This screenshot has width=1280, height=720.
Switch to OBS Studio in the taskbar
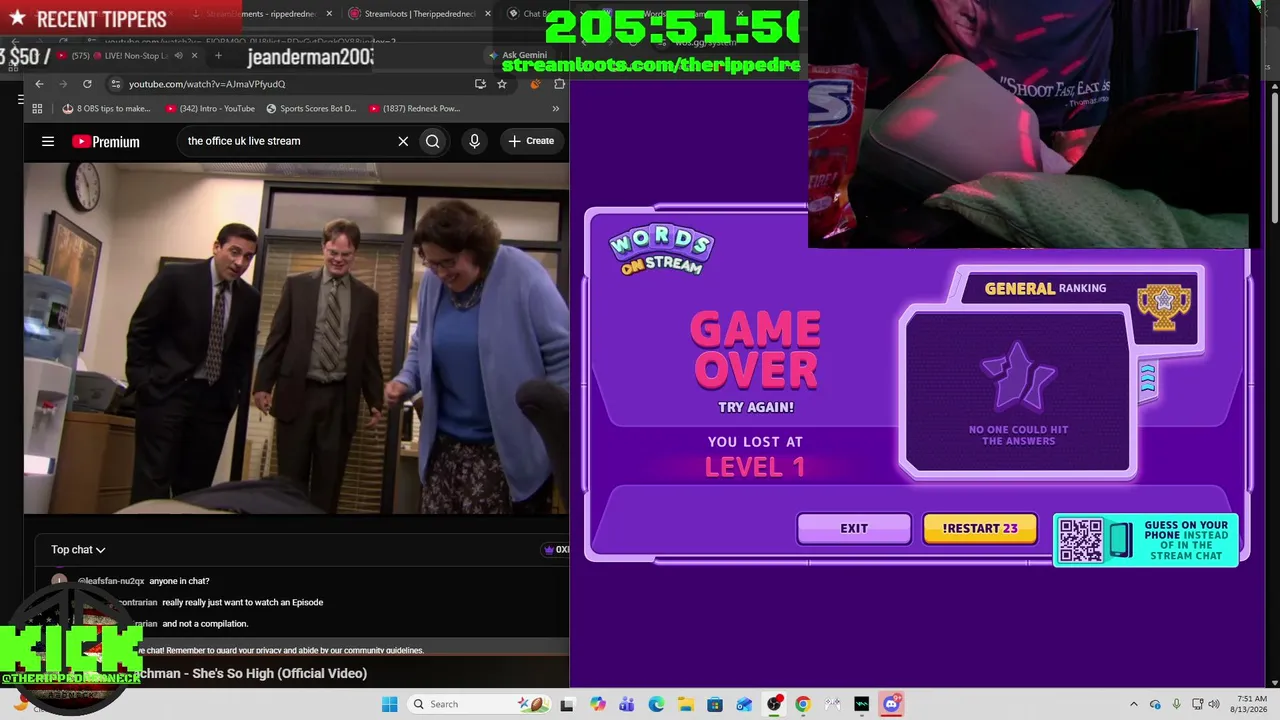coord(774,704)
